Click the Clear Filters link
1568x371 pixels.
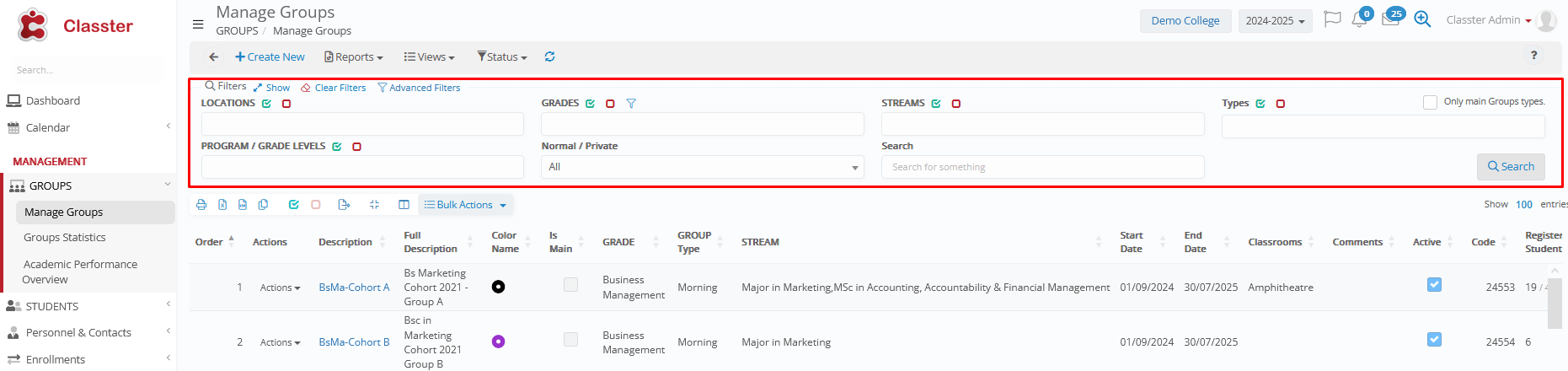coord(334,88)
